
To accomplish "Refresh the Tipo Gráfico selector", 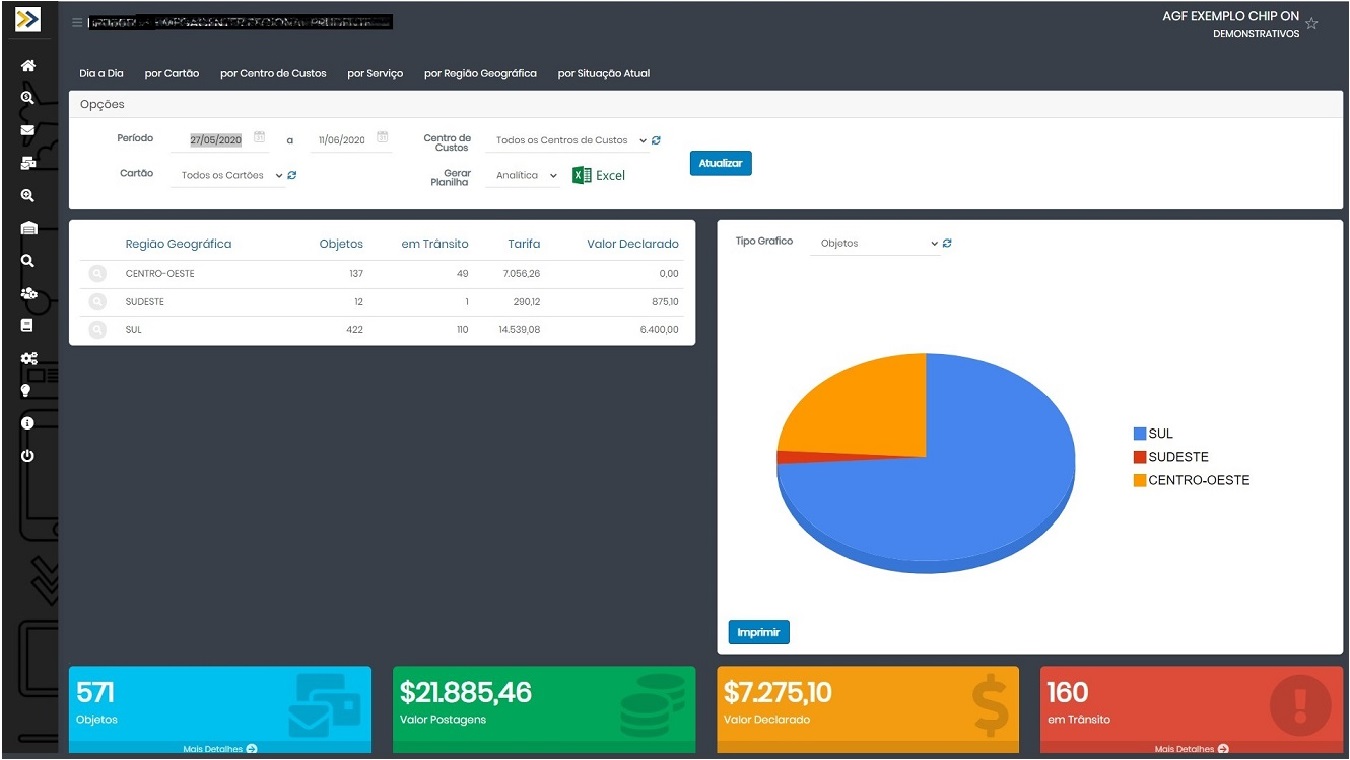I will pos(947,243).
